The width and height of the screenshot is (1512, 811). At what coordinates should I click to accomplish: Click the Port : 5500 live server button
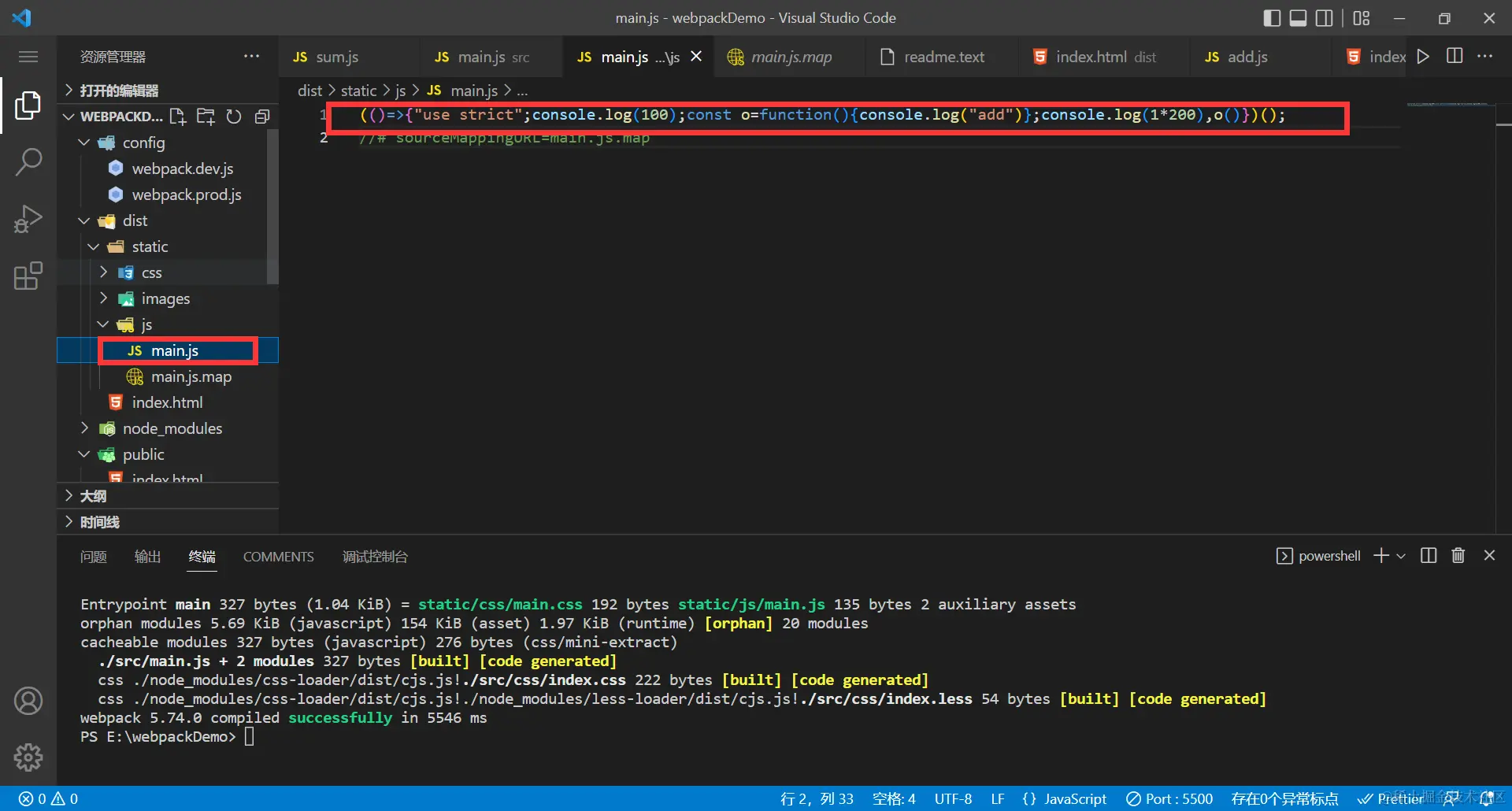1169,798
